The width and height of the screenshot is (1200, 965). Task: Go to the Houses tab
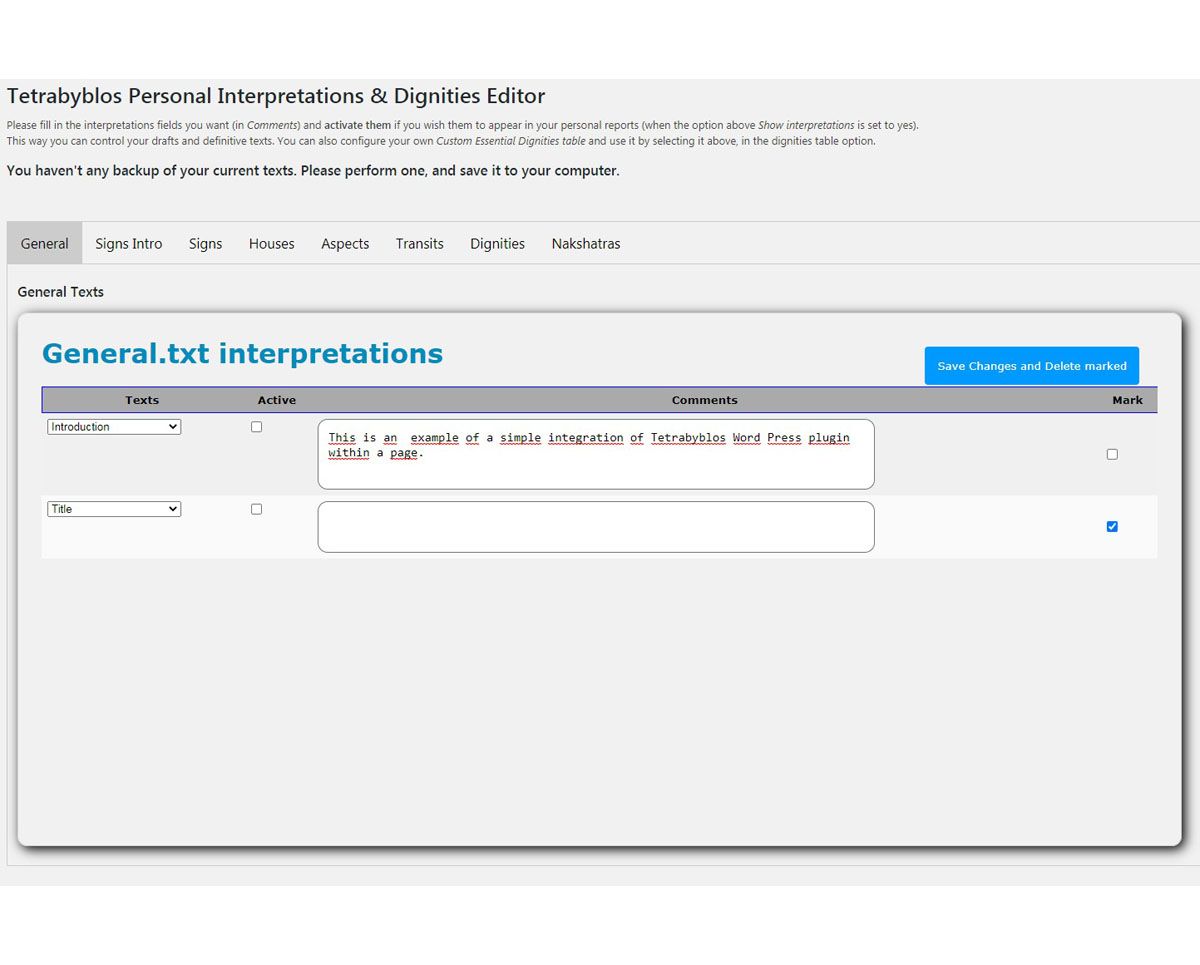[x=271, y=243]
